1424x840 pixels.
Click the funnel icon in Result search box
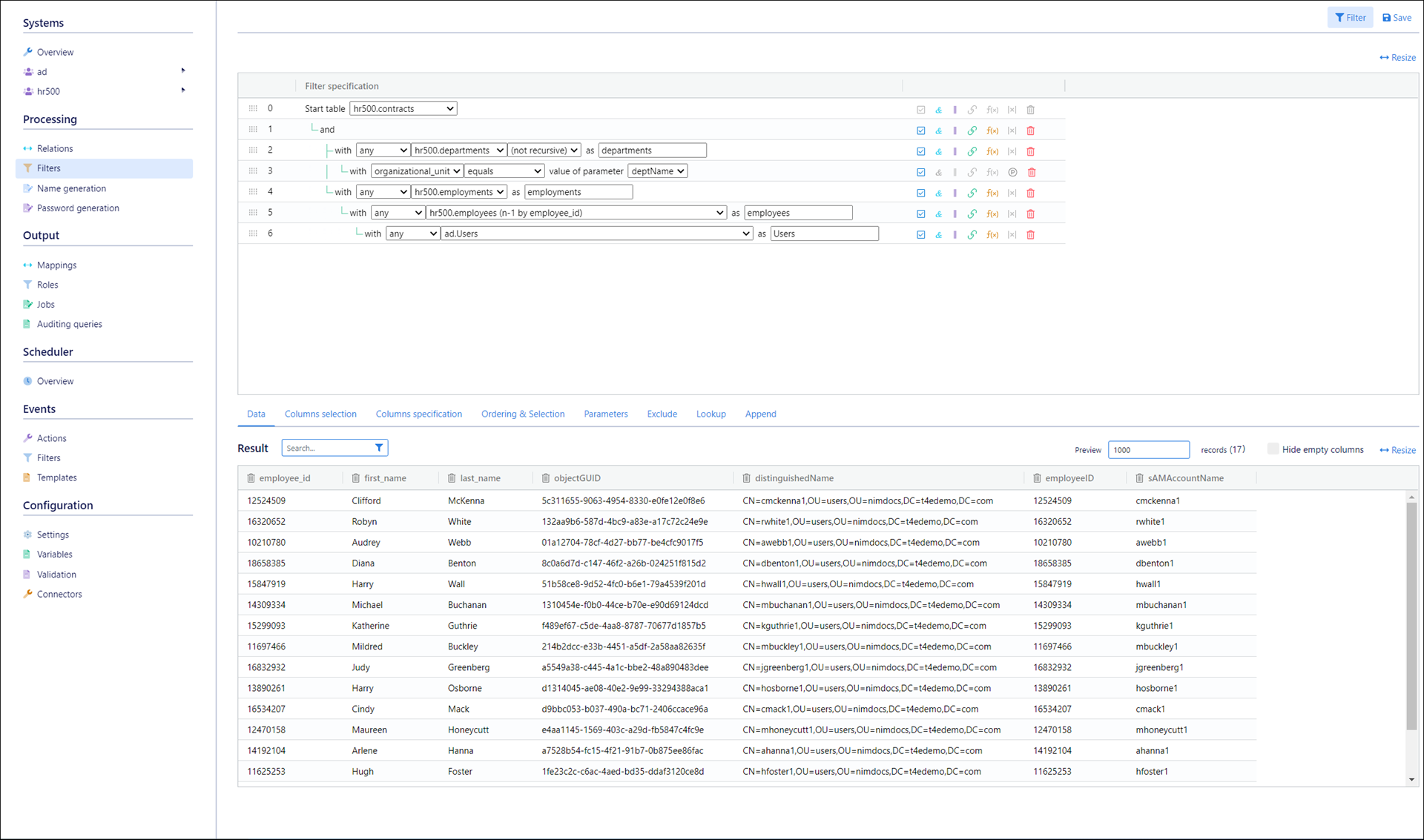pos(379,448)
